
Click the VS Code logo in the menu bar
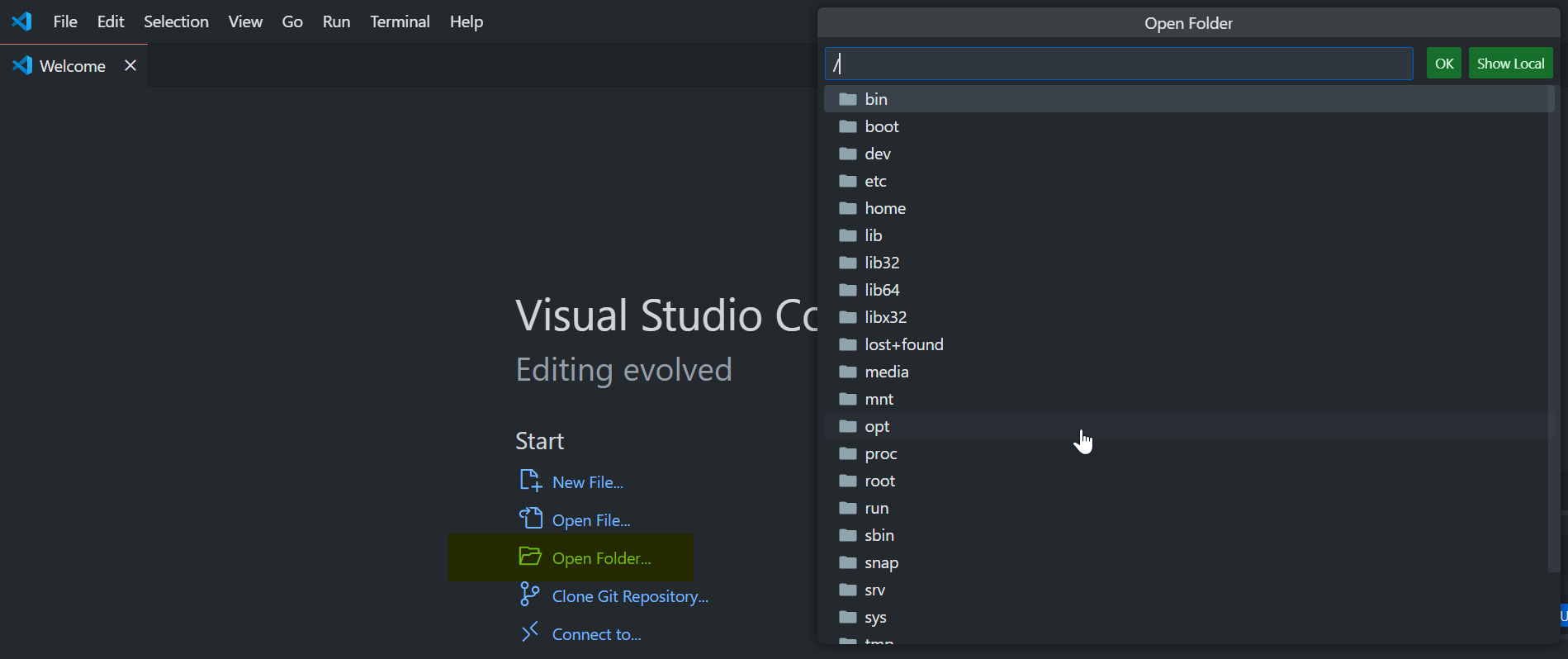click(x=22, y=21)
